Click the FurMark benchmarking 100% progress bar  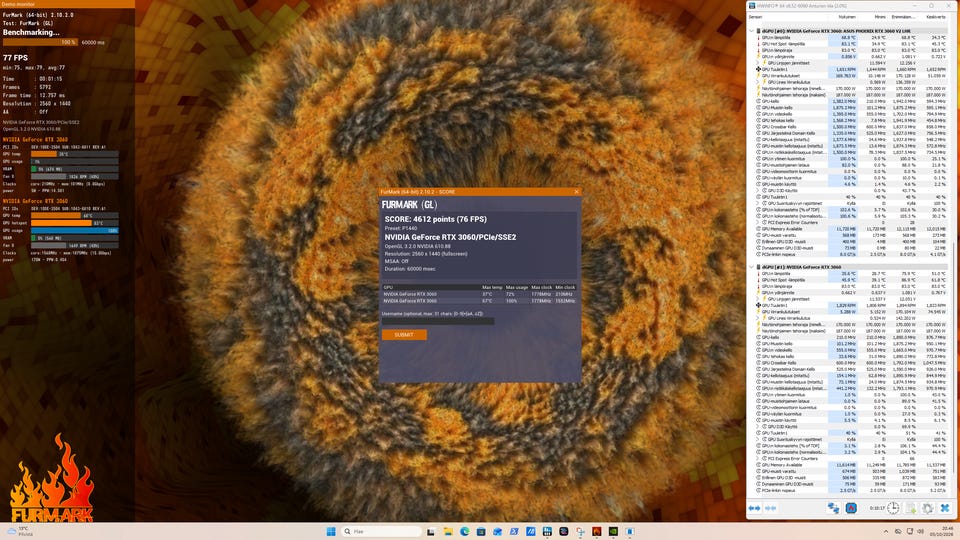40,42
